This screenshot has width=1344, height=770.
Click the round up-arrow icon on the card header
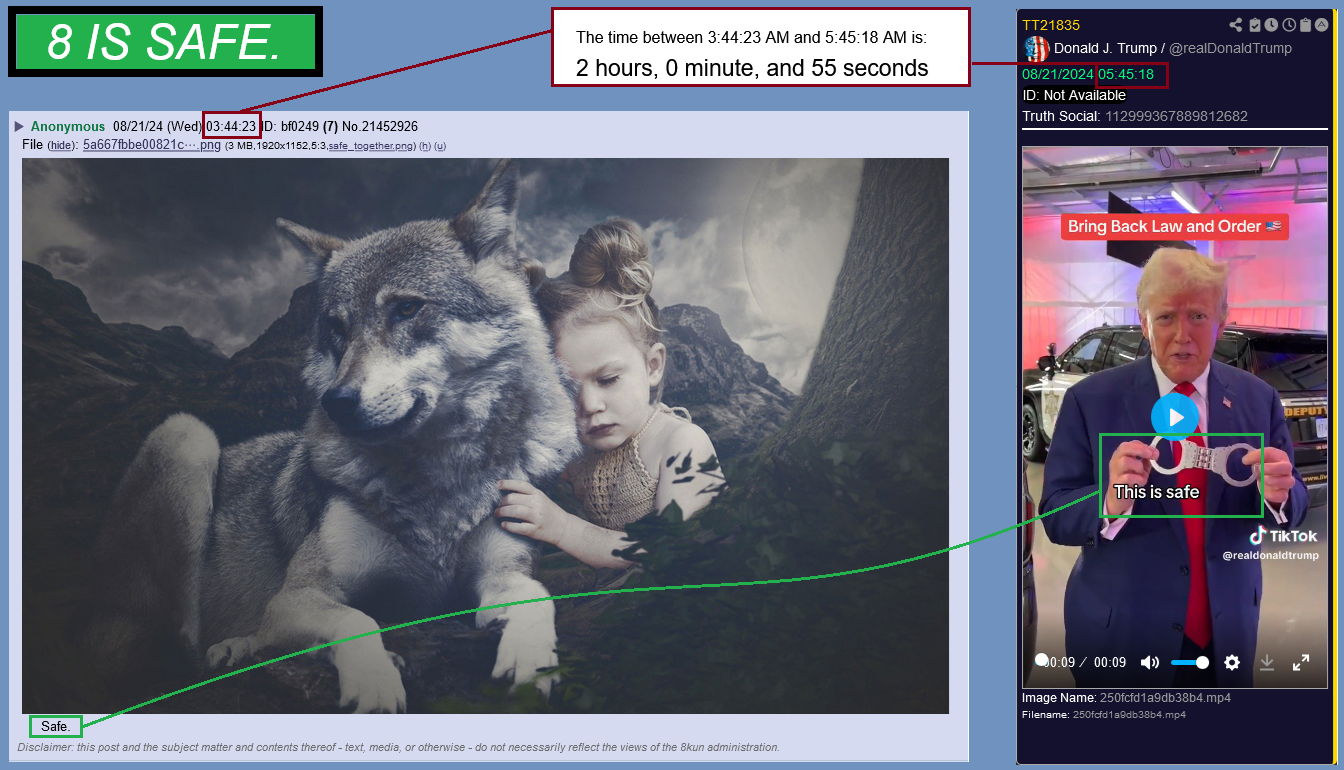click(x=1321, y=25)
